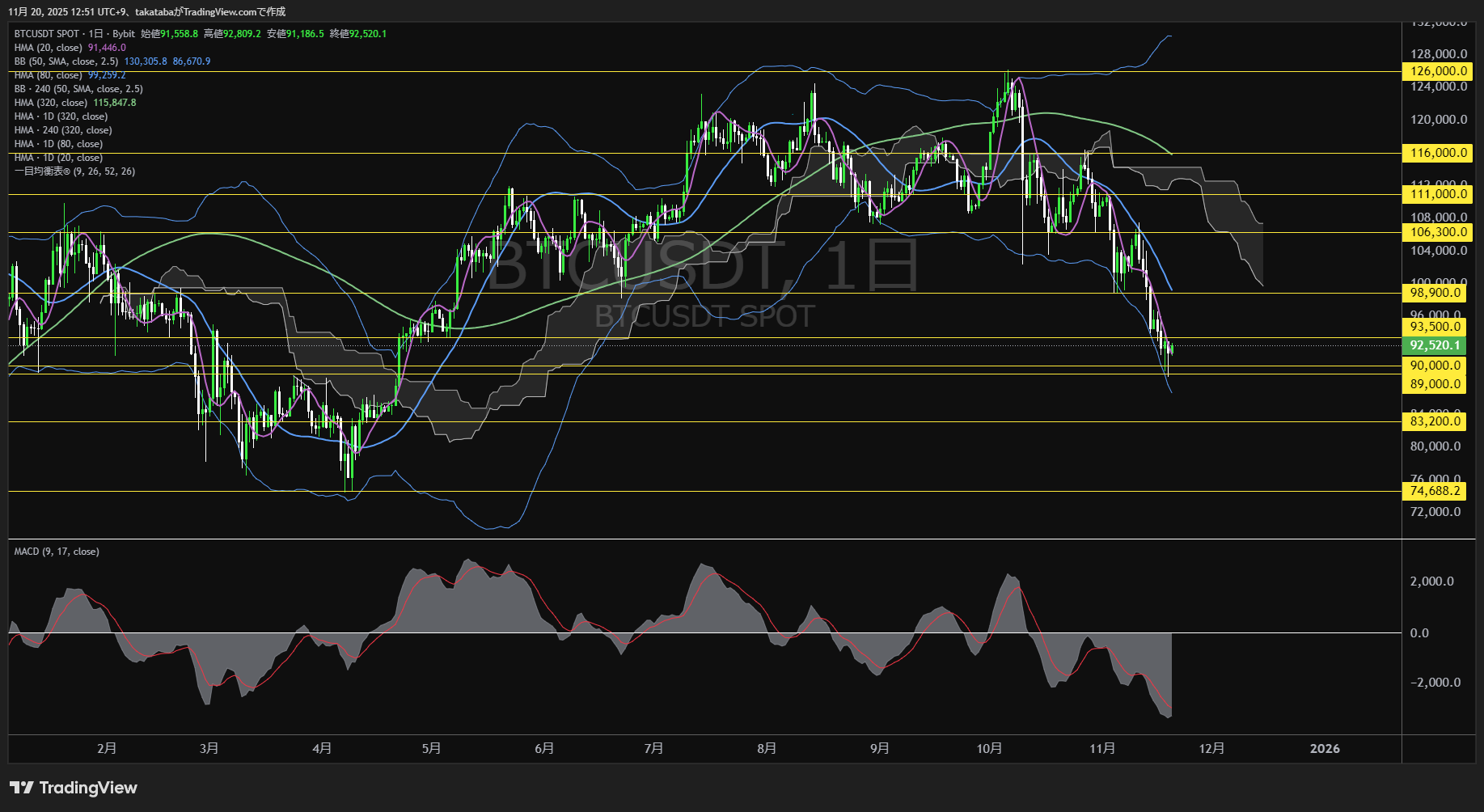This screenshot has width=1484, height=812.
Task: Click the 2026 year label on time axis
Action: [x=1324, y=749]
